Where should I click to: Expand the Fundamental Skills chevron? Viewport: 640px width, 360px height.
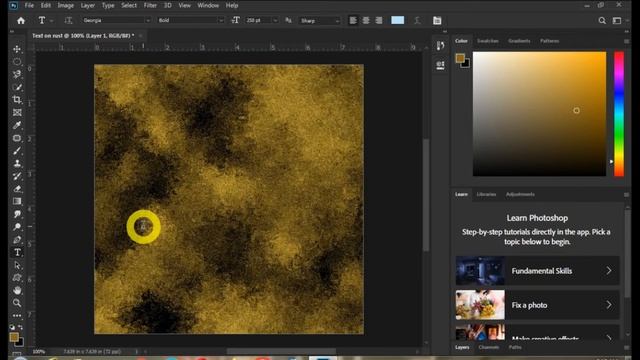609,271
